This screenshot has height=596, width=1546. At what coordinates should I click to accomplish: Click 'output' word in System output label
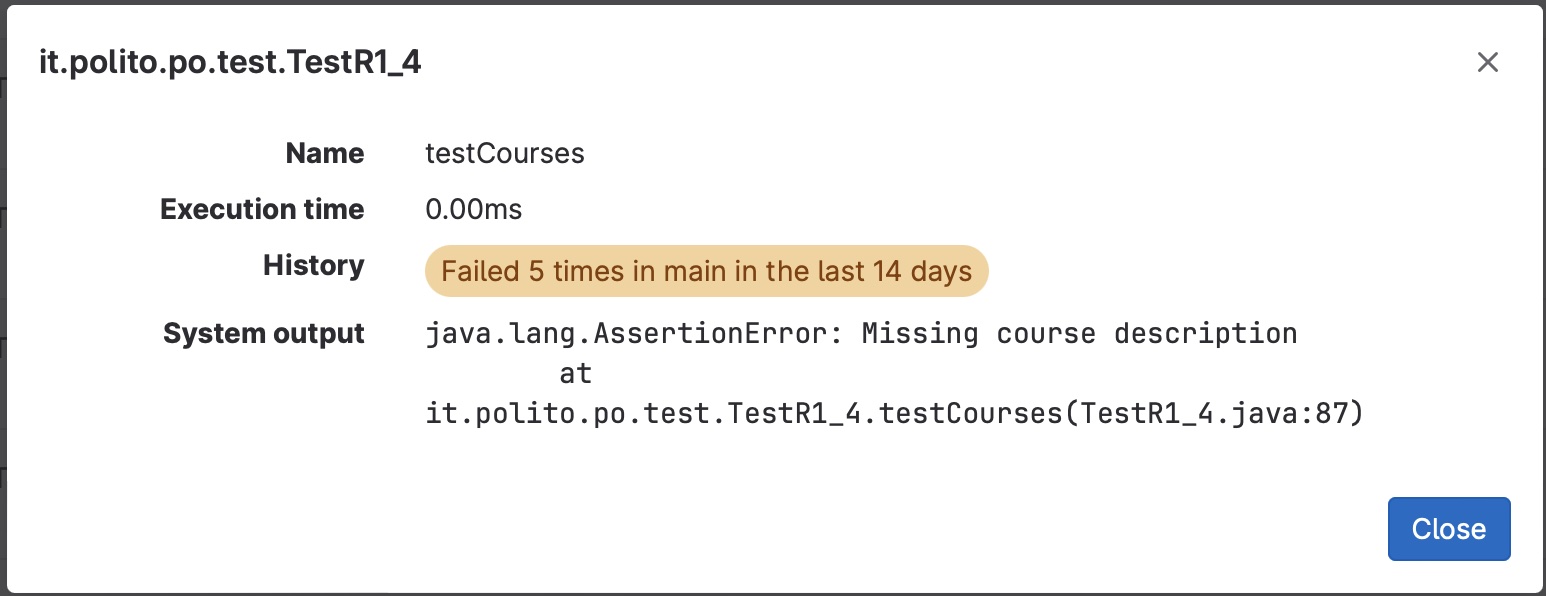click(x=317, y=333)
